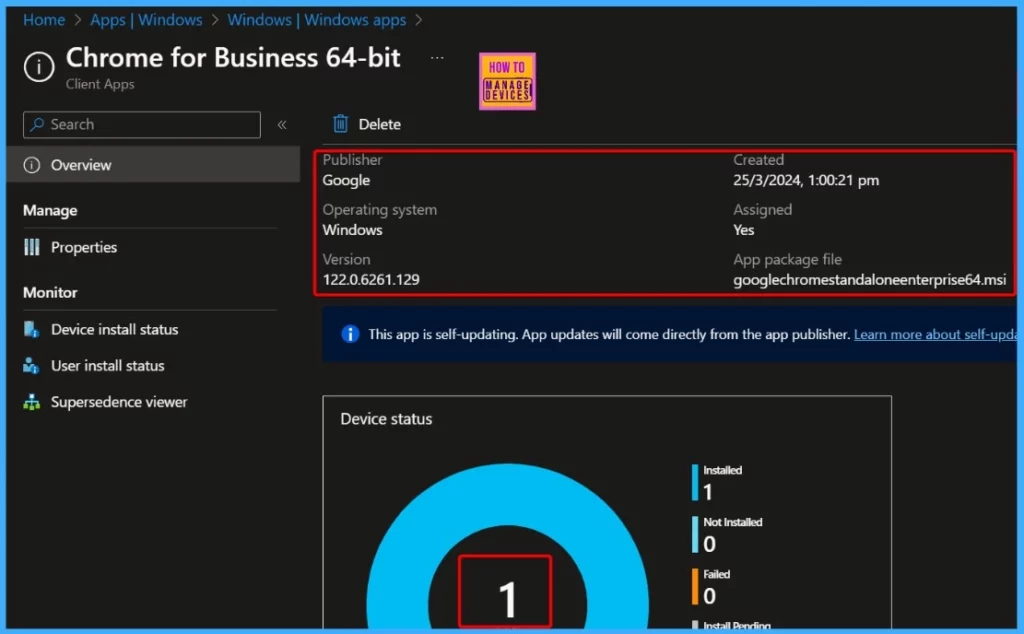The height and width of the screenshot is (634, 1024).
Task: Follow Learn more about self-updating link
Action: 935,335
